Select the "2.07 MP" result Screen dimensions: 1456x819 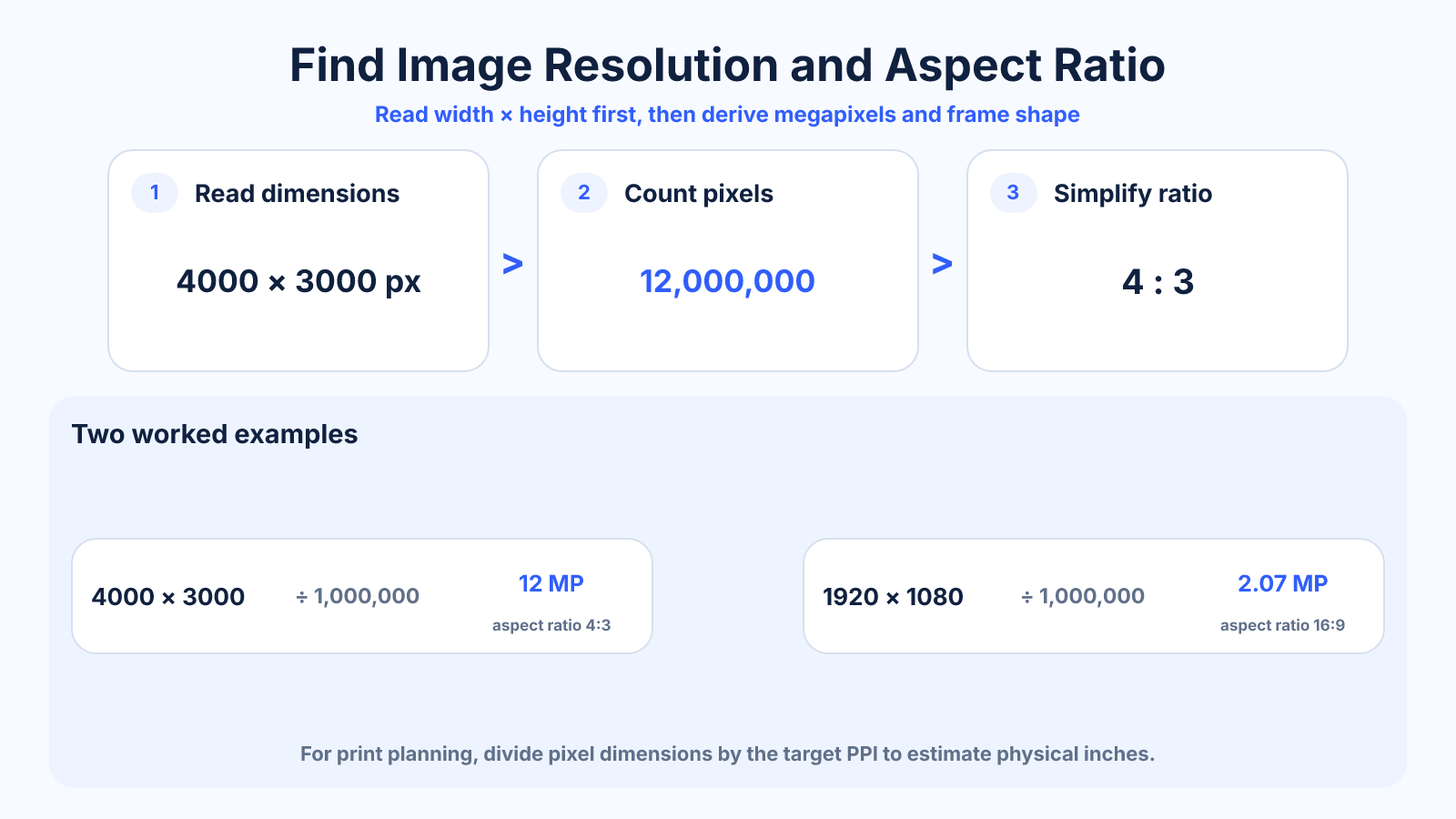pos(1283,583)
